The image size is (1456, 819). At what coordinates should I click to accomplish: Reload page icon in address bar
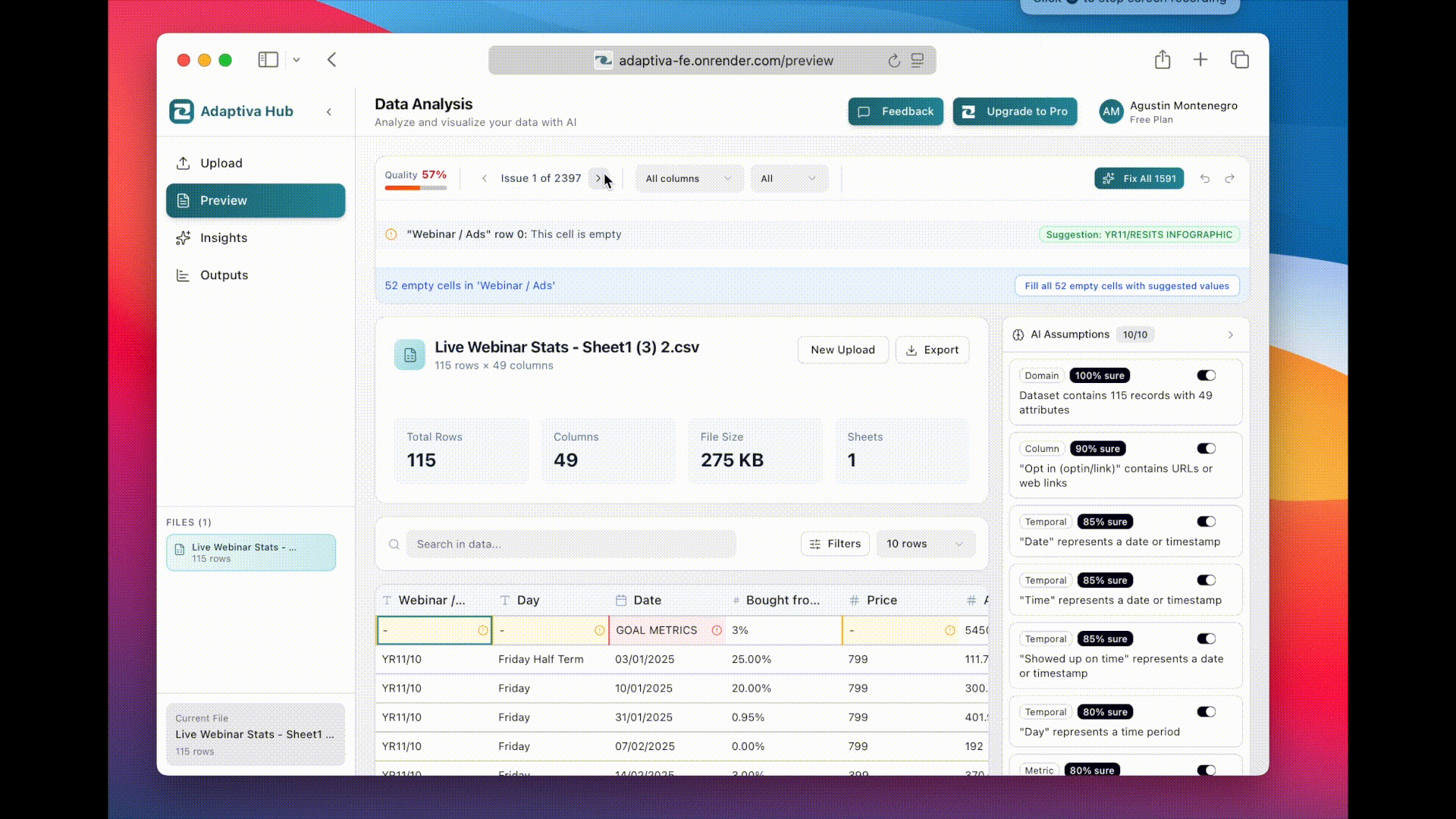tap(894, 61)
